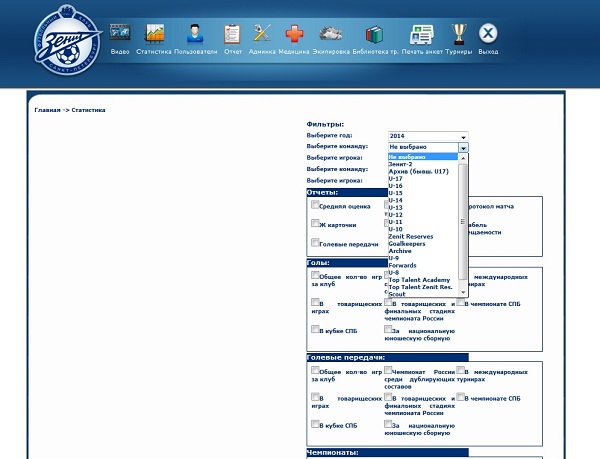
Task: Select 'U-9' from the team list
Action: pos(423,258)
